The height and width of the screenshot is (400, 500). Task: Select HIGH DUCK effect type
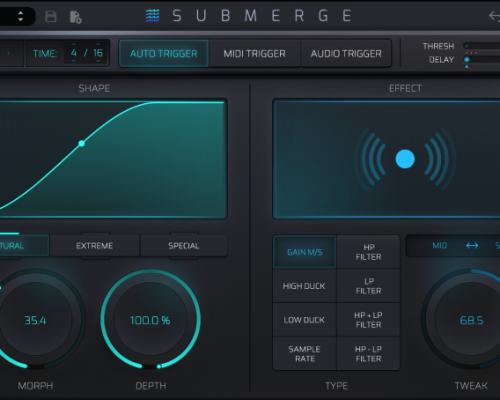(x=305, y=286)
